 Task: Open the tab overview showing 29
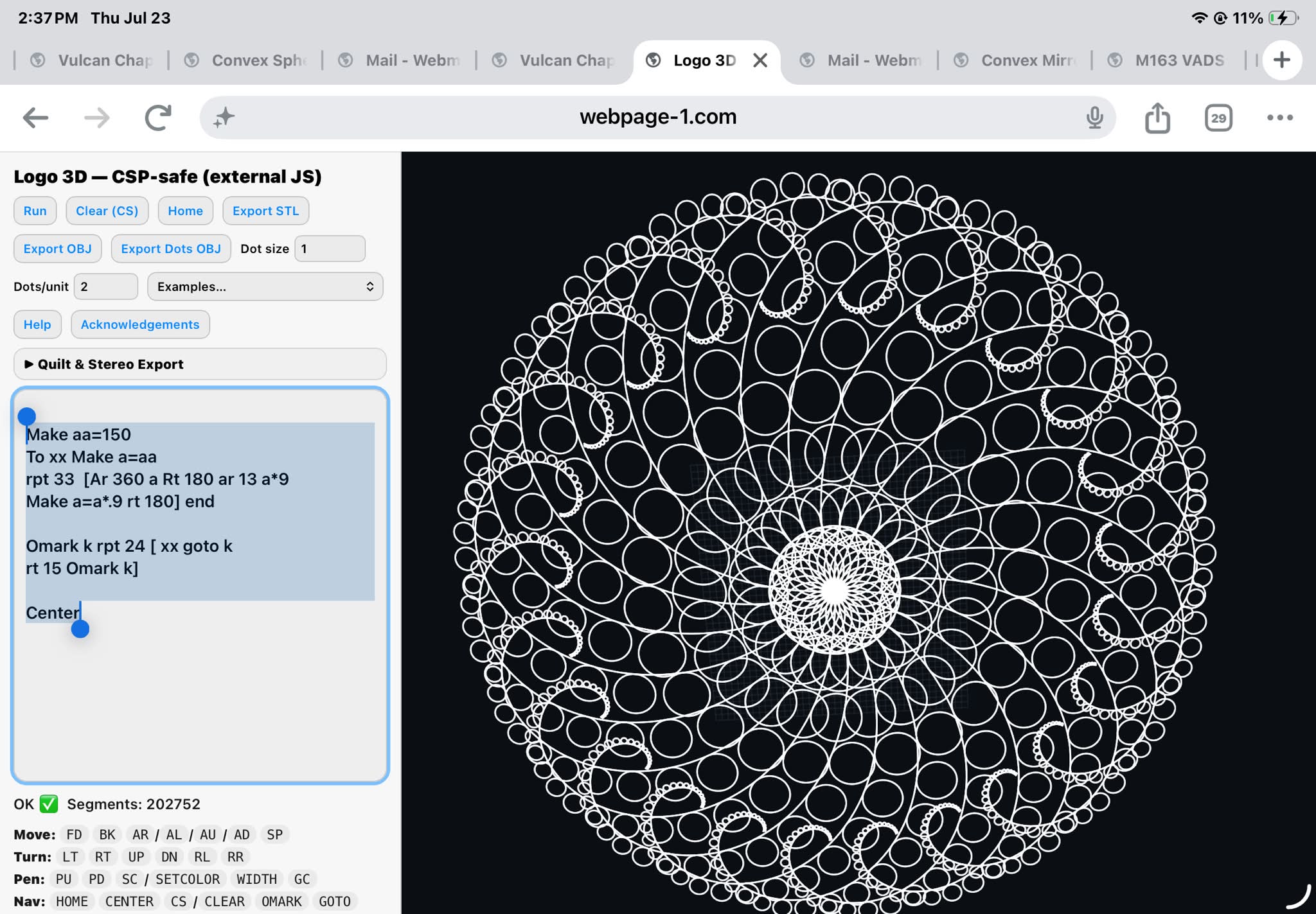(1218, 118)
